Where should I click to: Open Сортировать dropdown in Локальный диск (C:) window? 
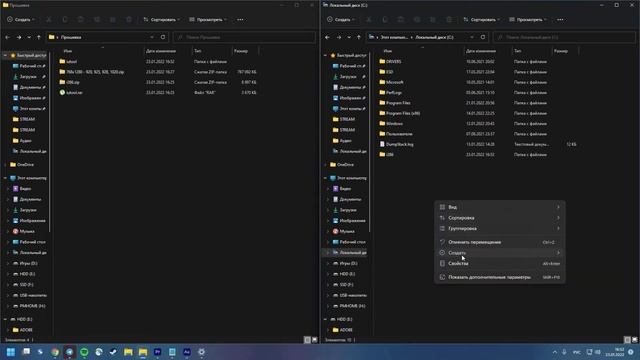tap(482, 20)
